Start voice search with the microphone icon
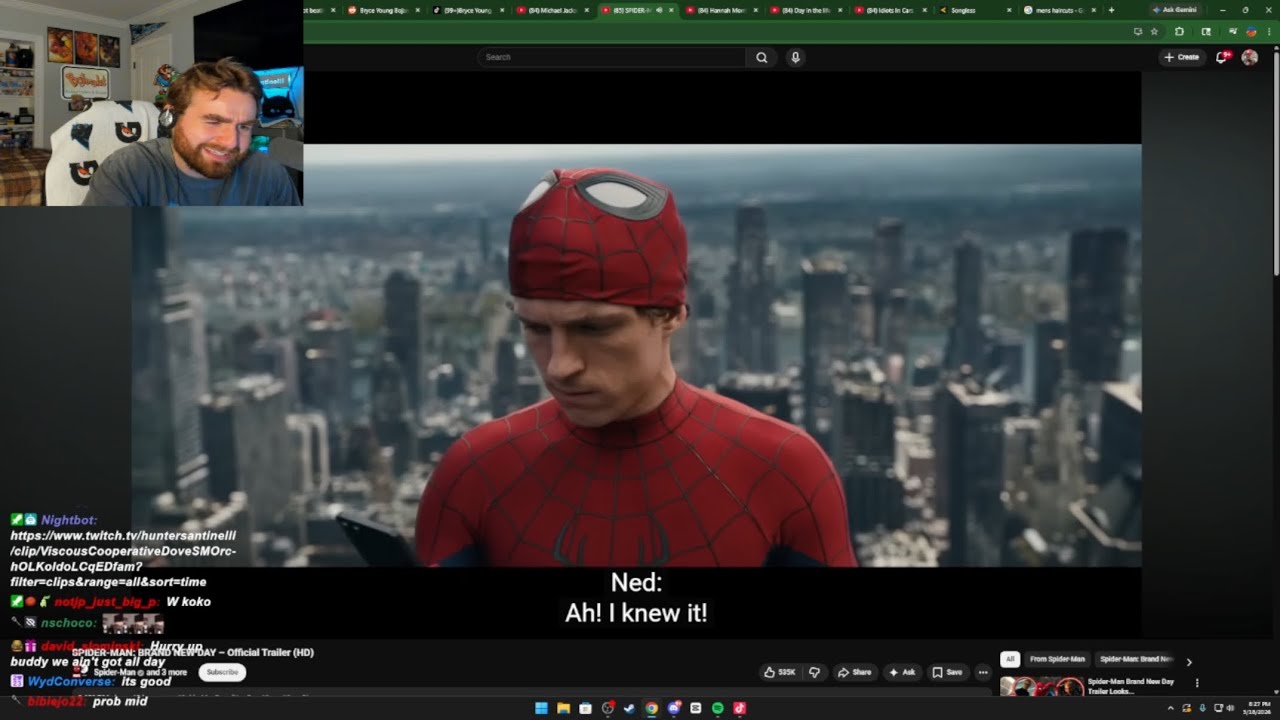1280x720 pixels. click(x=796, y=57)
